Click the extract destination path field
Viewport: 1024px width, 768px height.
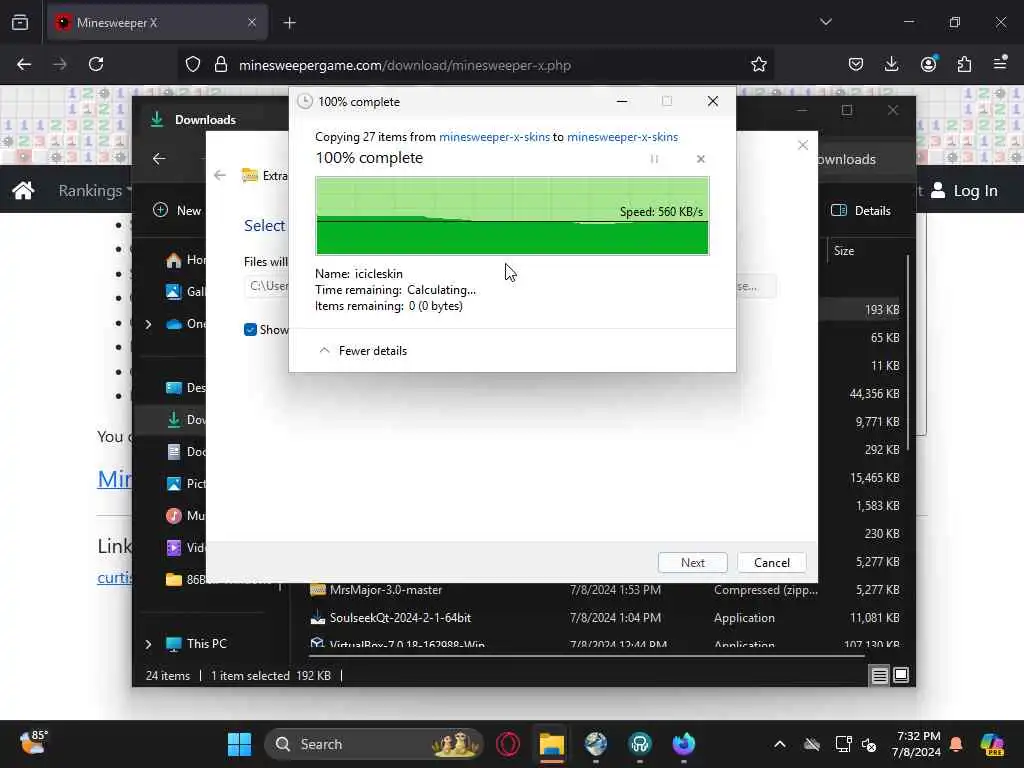pos(266,286)
